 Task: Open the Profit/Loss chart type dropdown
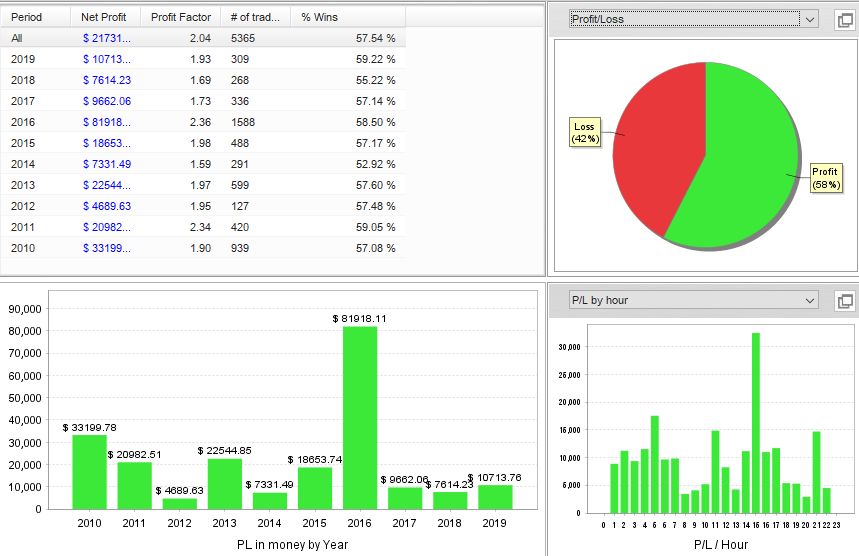point(694,19)
